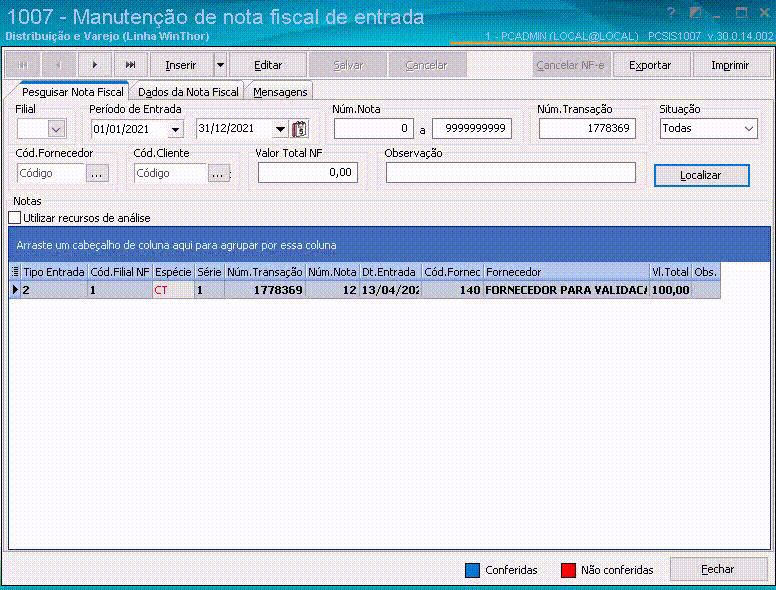Sort by Espécie column header
776x590 pixels.
click(173, 272)
